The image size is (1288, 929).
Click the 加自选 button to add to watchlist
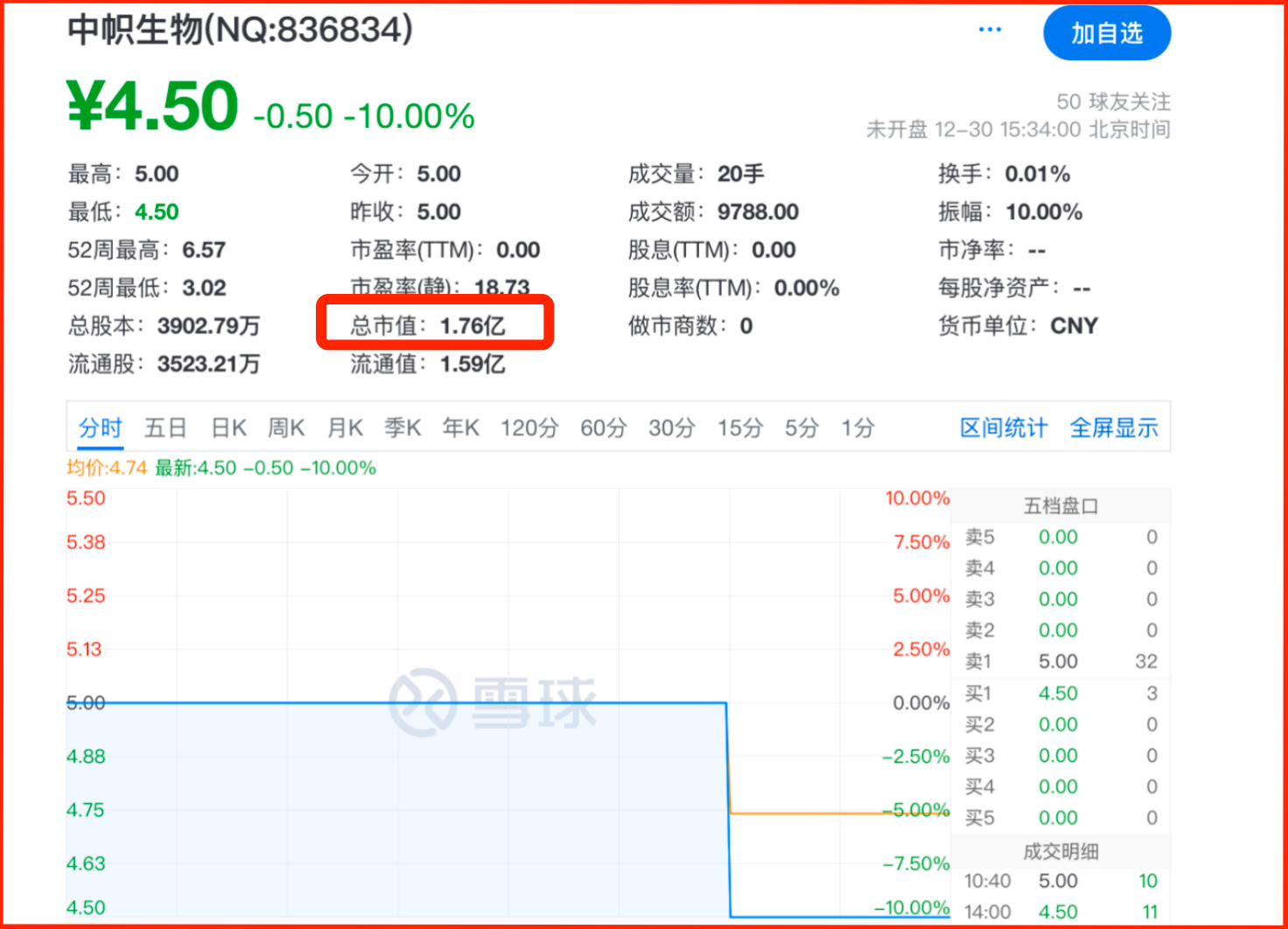click(x=1106, y=31)
